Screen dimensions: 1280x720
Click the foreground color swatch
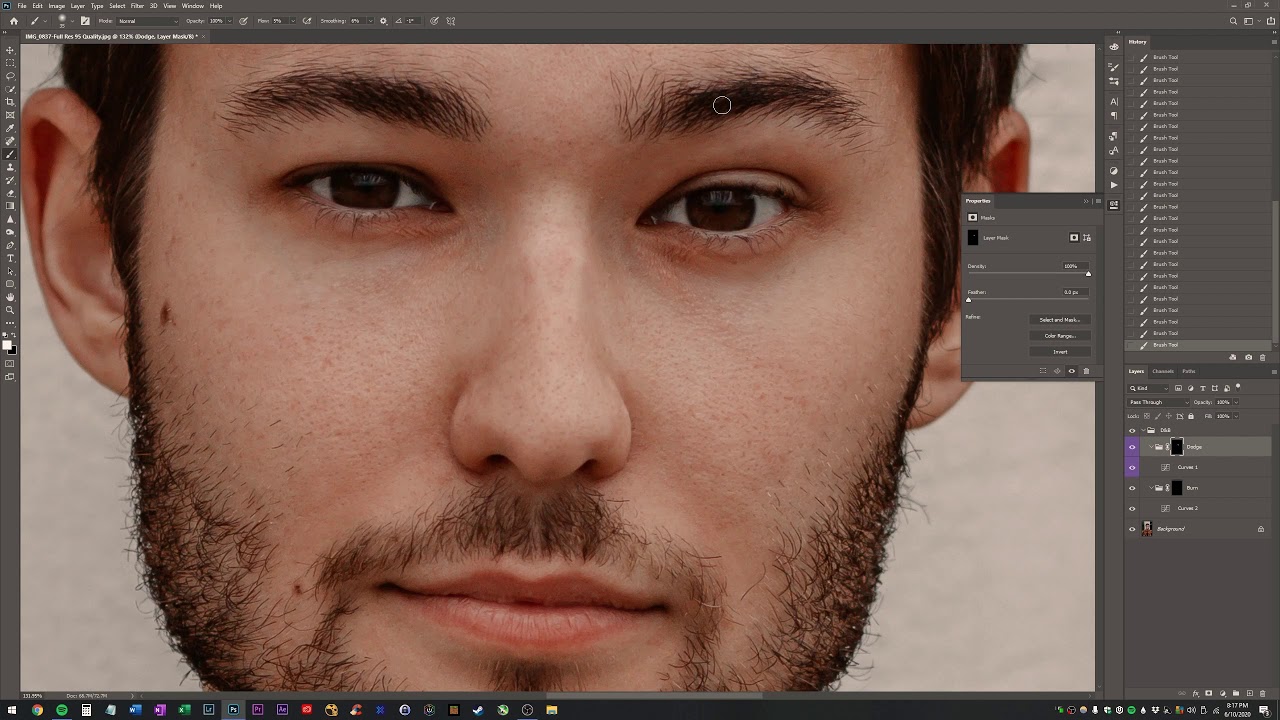[x=7, y=345]
